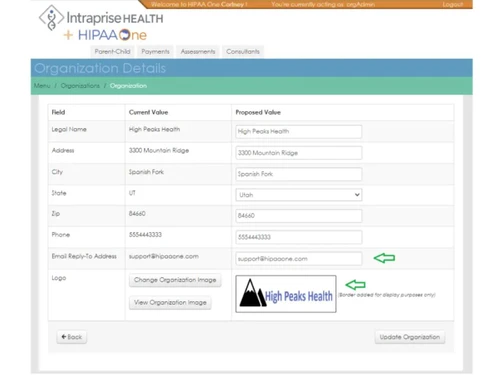Image resolution: width=500 pixels, height=375 pixels.
Task: Select current state value UT
Action: (x=132, y=193)
